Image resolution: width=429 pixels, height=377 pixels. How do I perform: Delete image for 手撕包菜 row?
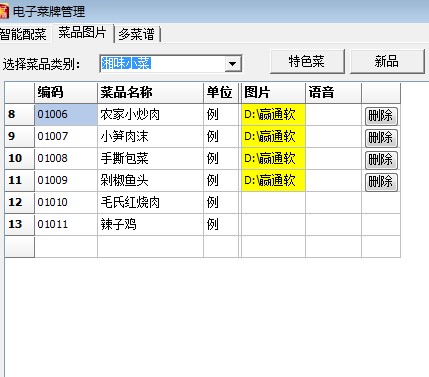(x=381, y=160)
